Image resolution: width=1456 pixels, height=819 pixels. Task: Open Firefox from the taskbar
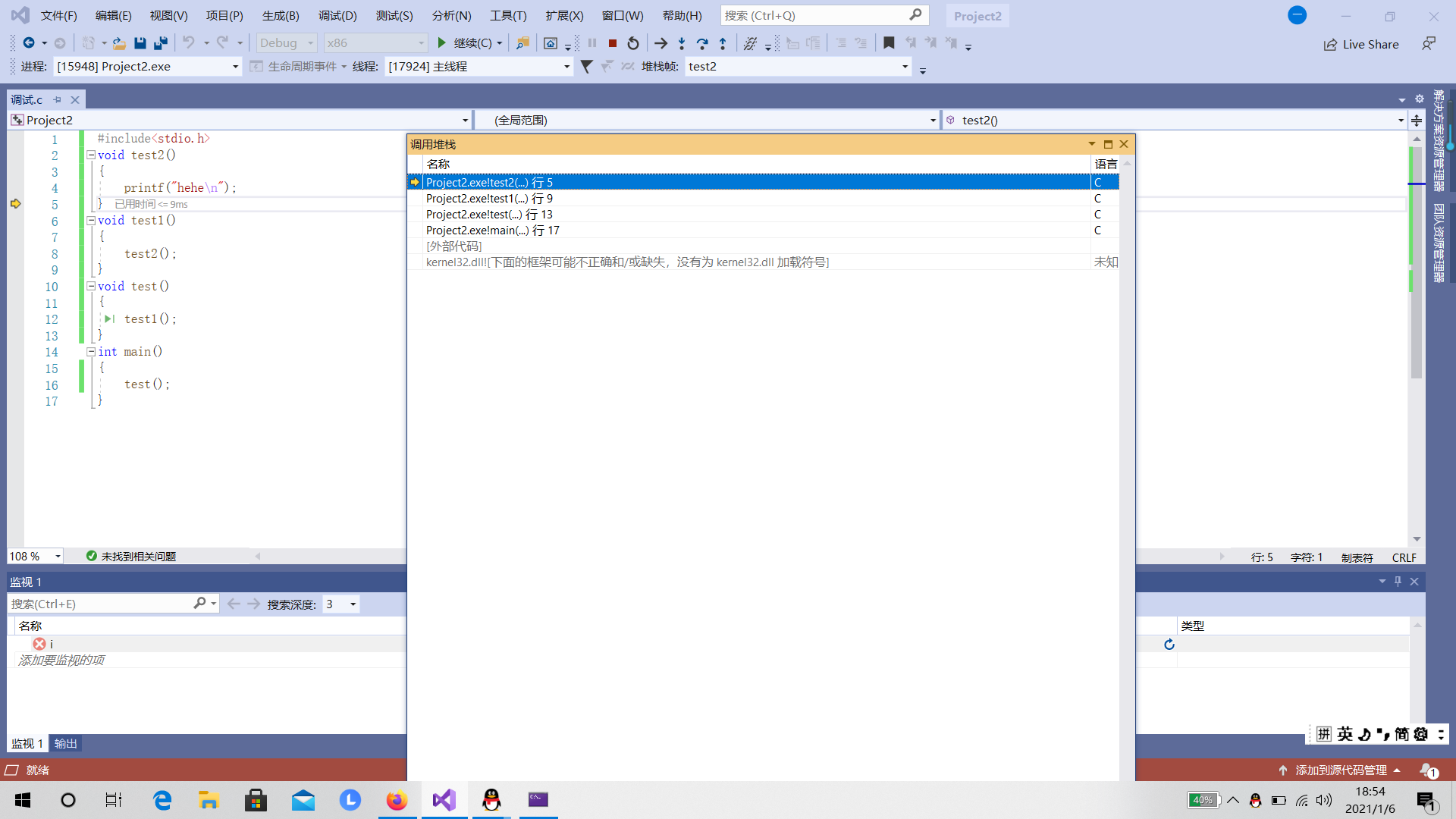tap(397, 800)
